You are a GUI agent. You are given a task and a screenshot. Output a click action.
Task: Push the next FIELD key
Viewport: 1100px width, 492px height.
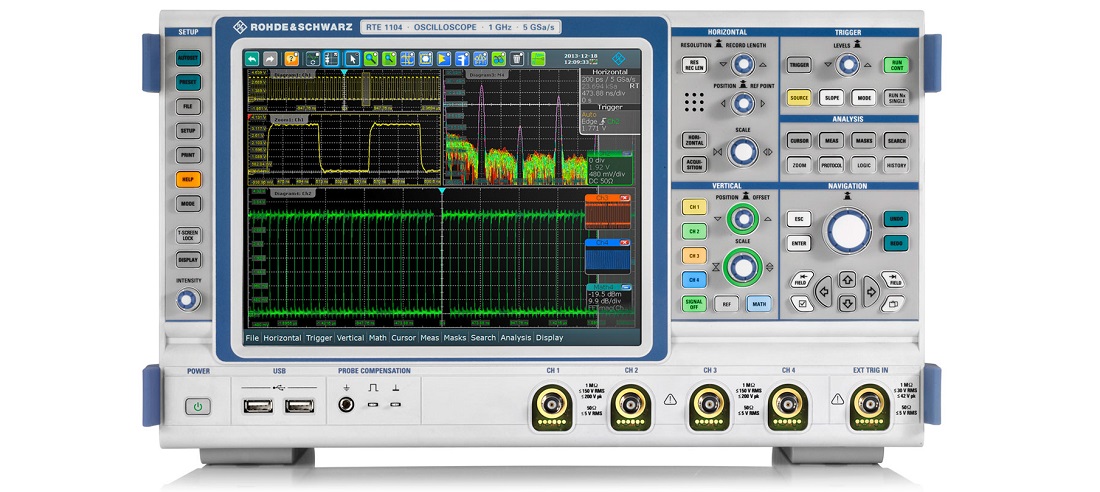coord(892,279)
